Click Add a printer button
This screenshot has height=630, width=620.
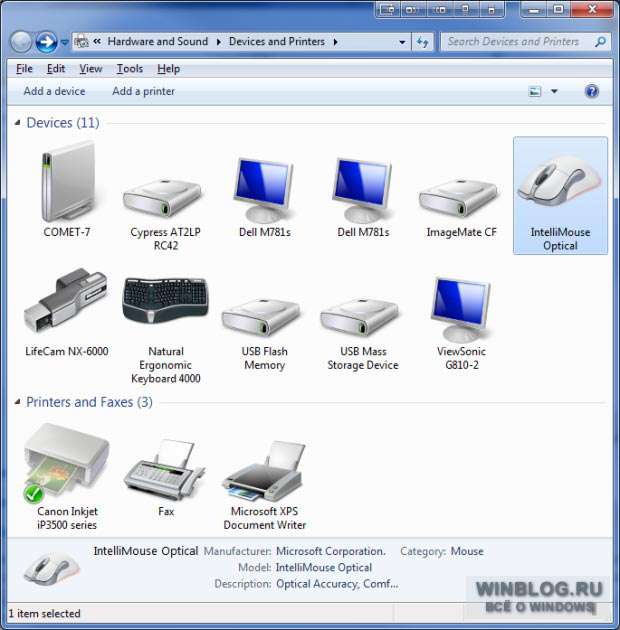point(143,92)
